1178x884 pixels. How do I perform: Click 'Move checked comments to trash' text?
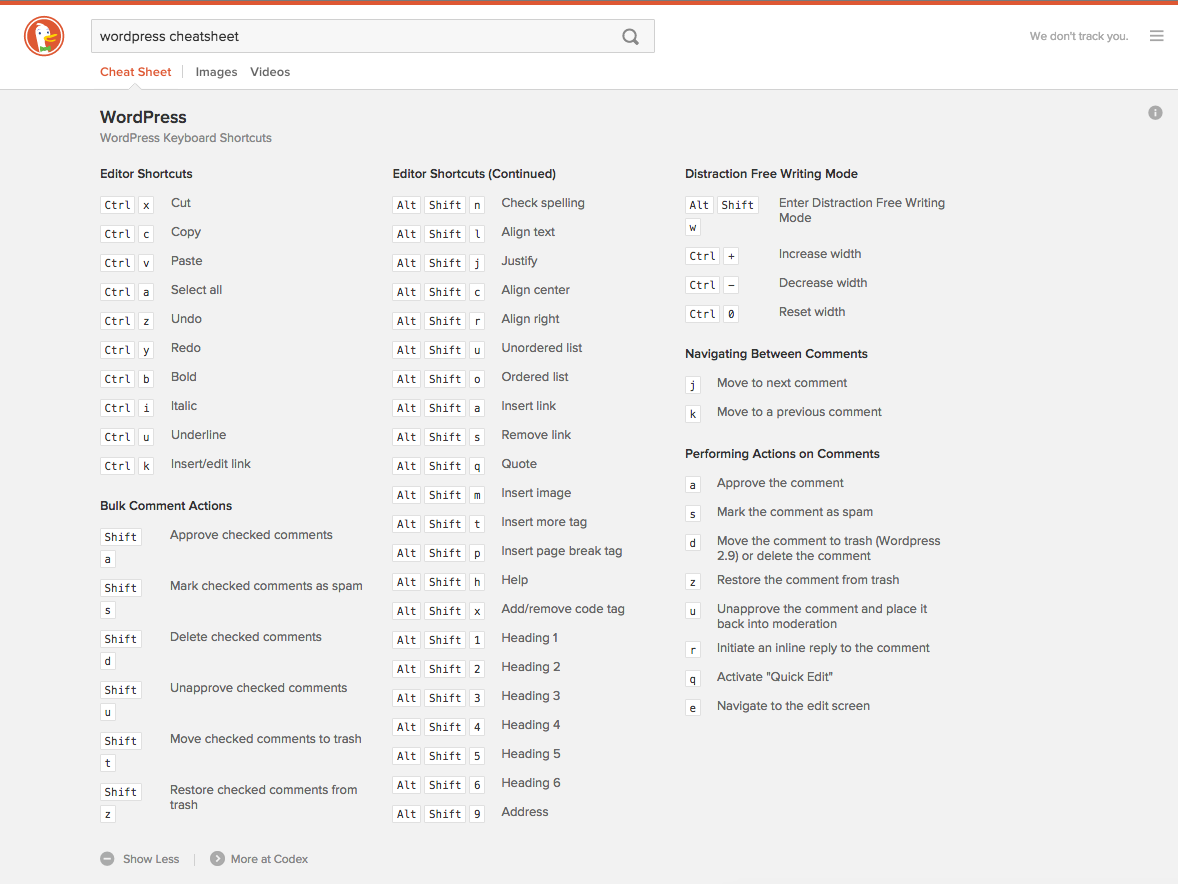[265, 739]
